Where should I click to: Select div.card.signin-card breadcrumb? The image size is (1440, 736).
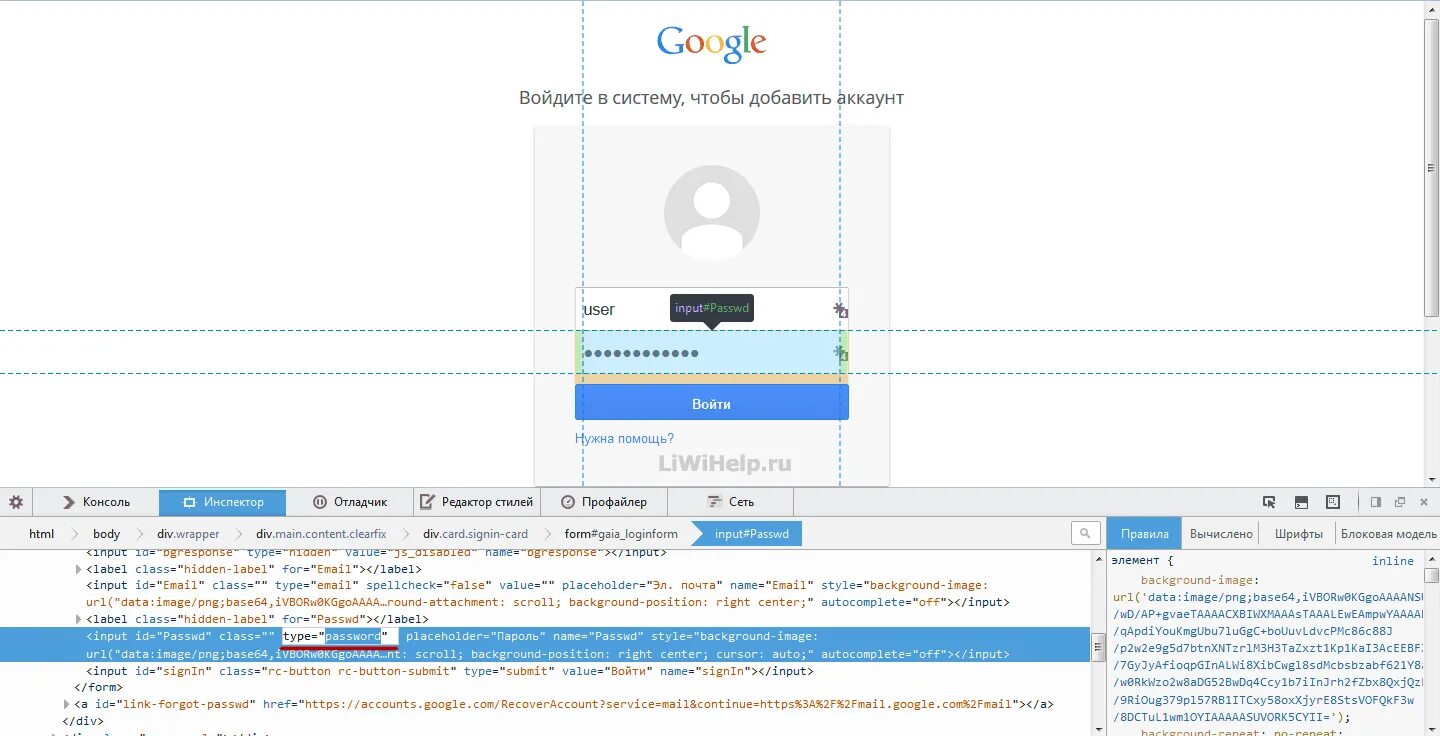coord(475,534)
